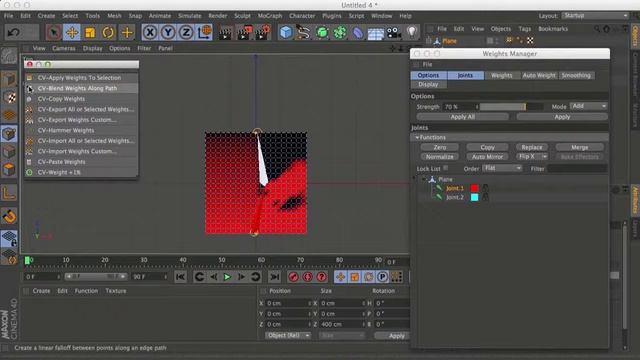The image size is (640, 360).
Task: Add a light object
Action: click(x=411, y=32)
